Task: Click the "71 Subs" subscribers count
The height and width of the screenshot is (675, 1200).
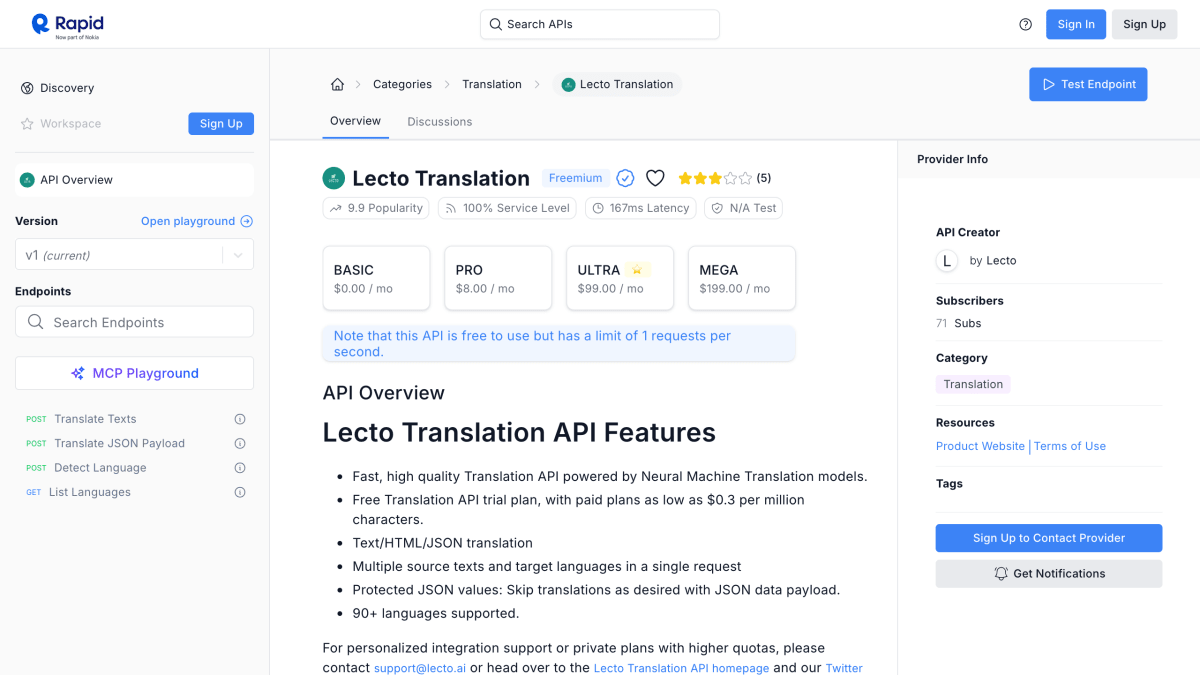Action: pos(958,323)
